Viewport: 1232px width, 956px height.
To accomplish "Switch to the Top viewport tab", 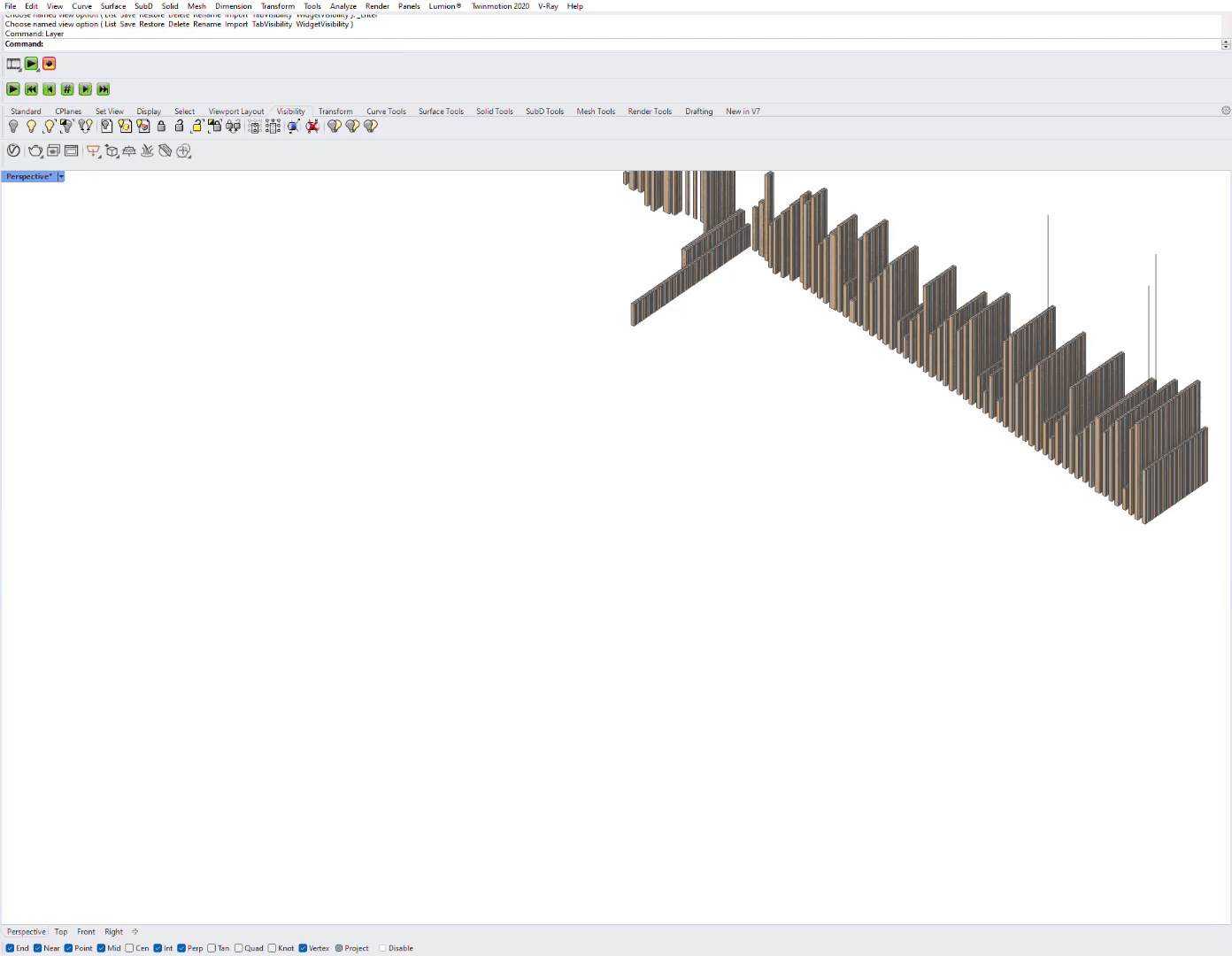I will pyautogui.click(x=61, y=932).
